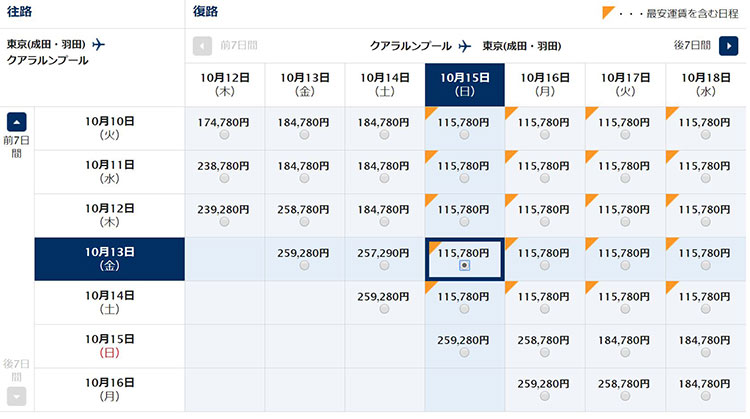Click the outbound date row 10月16日(月)

tap(110, 389)
